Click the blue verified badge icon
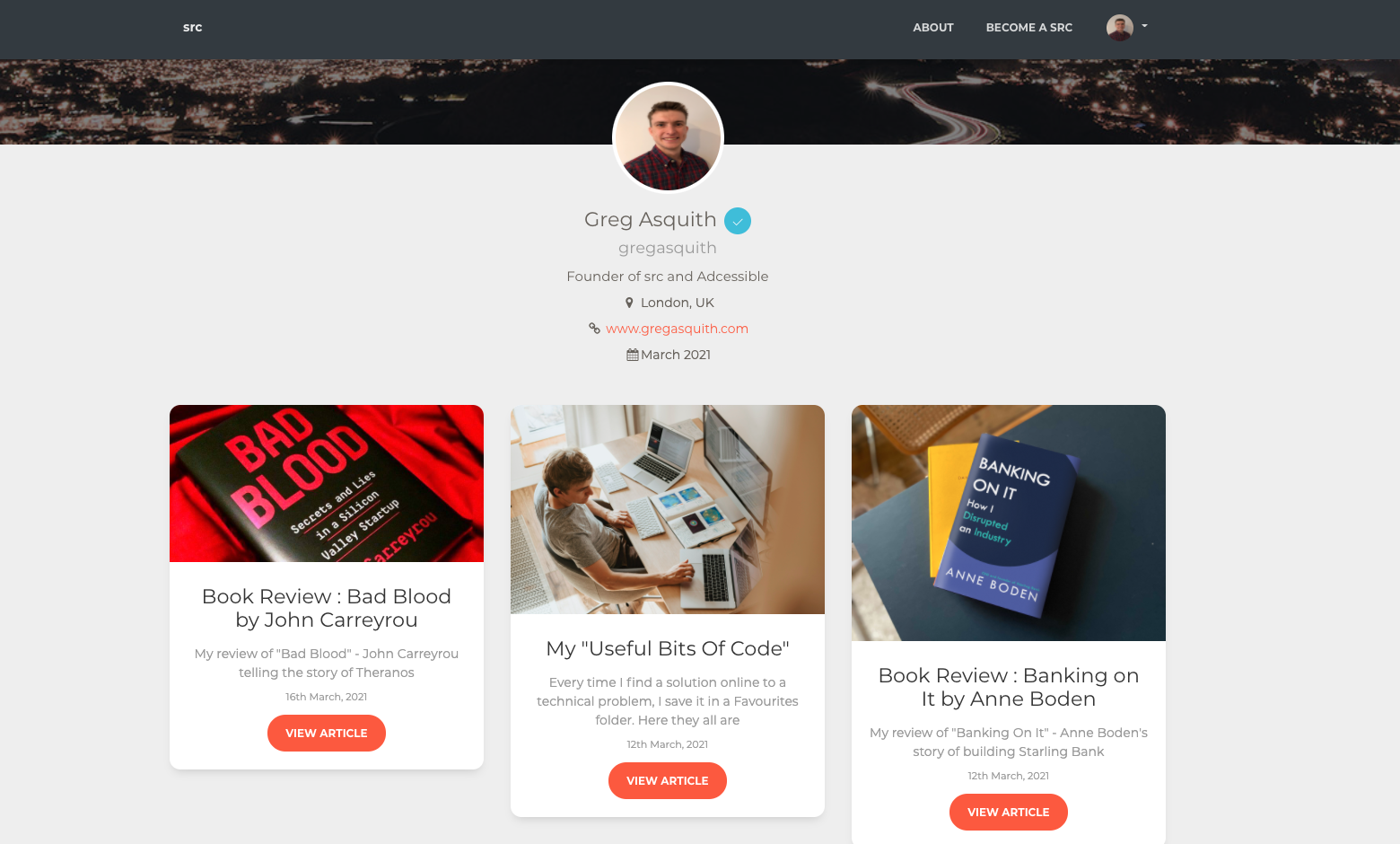This screenshot has height=844, width=1400. [738, 221]
